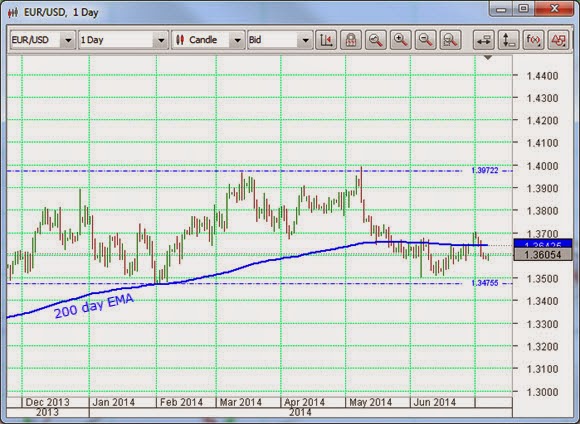Maximize the chart window
The width and height of the screenshot is (580, 424).
(x=523, y=8)
